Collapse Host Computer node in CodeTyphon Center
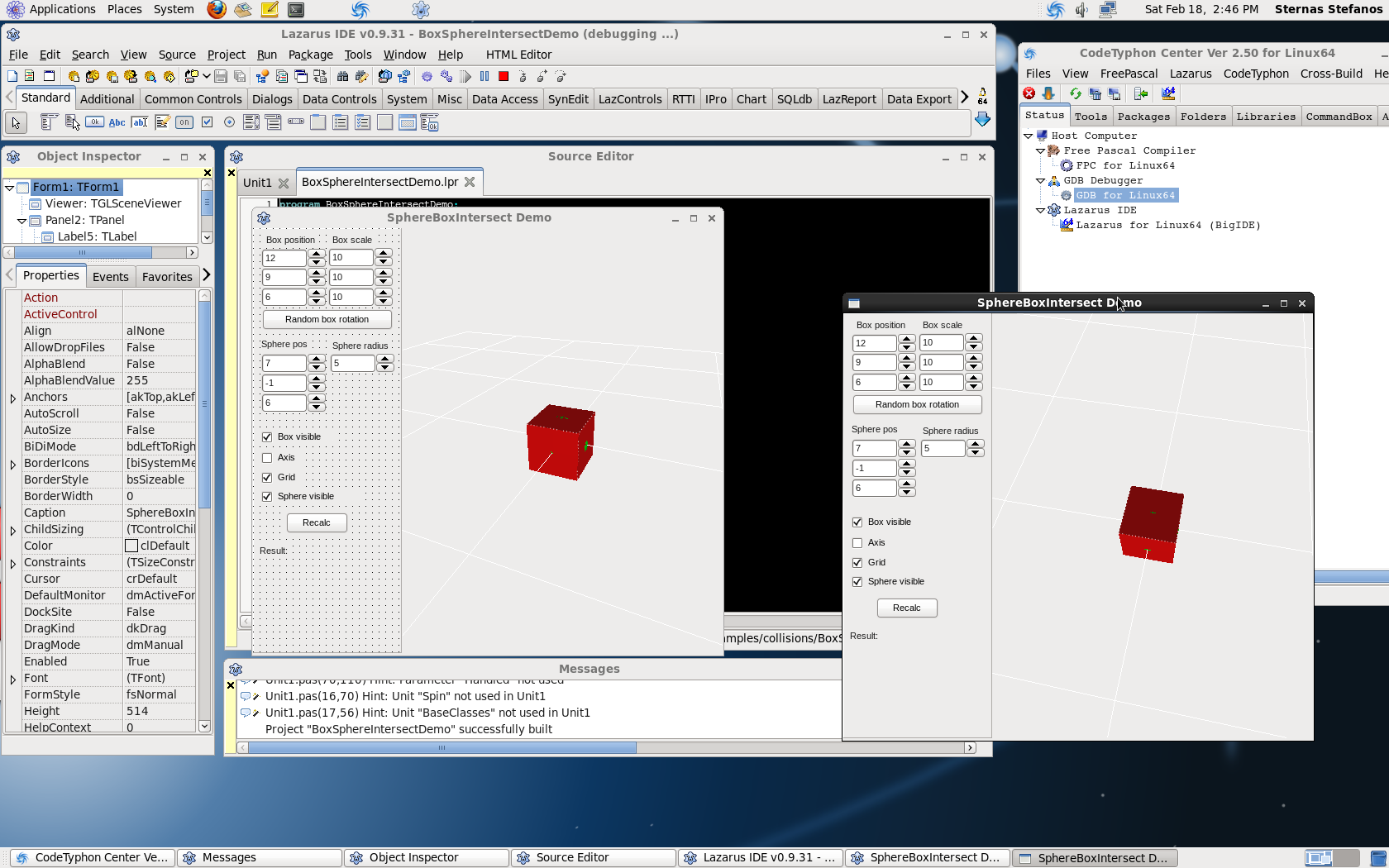 point(1029,136)
